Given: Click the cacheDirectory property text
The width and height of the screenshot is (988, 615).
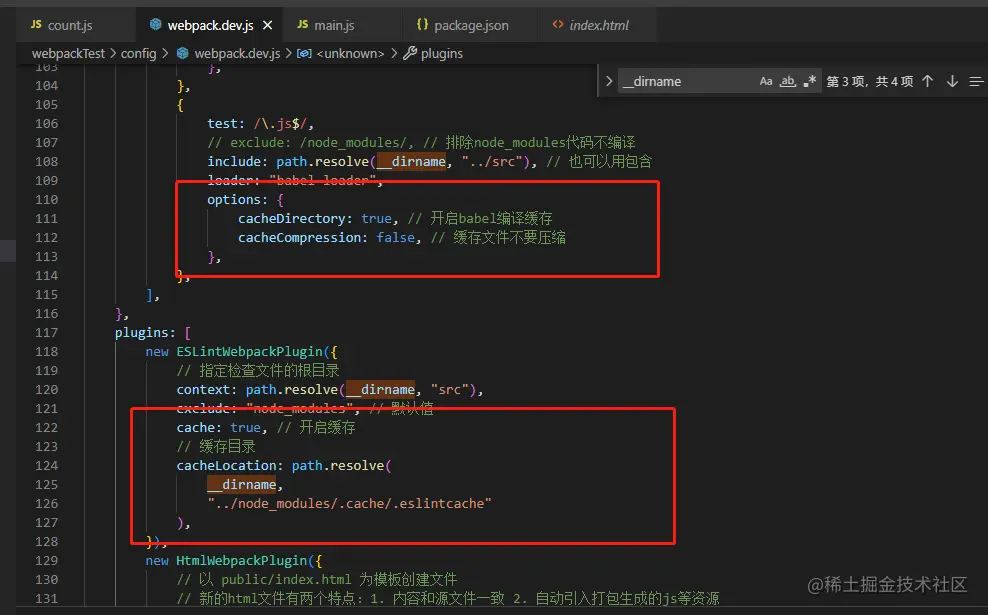Looking at the screenshot, I should (292, 219).
